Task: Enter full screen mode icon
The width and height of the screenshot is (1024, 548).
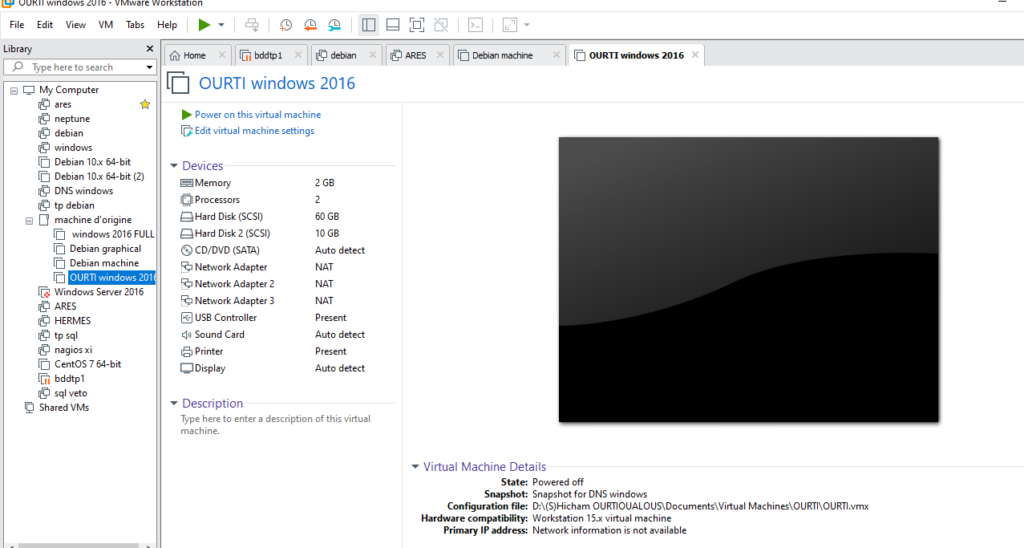Action: 417,25
